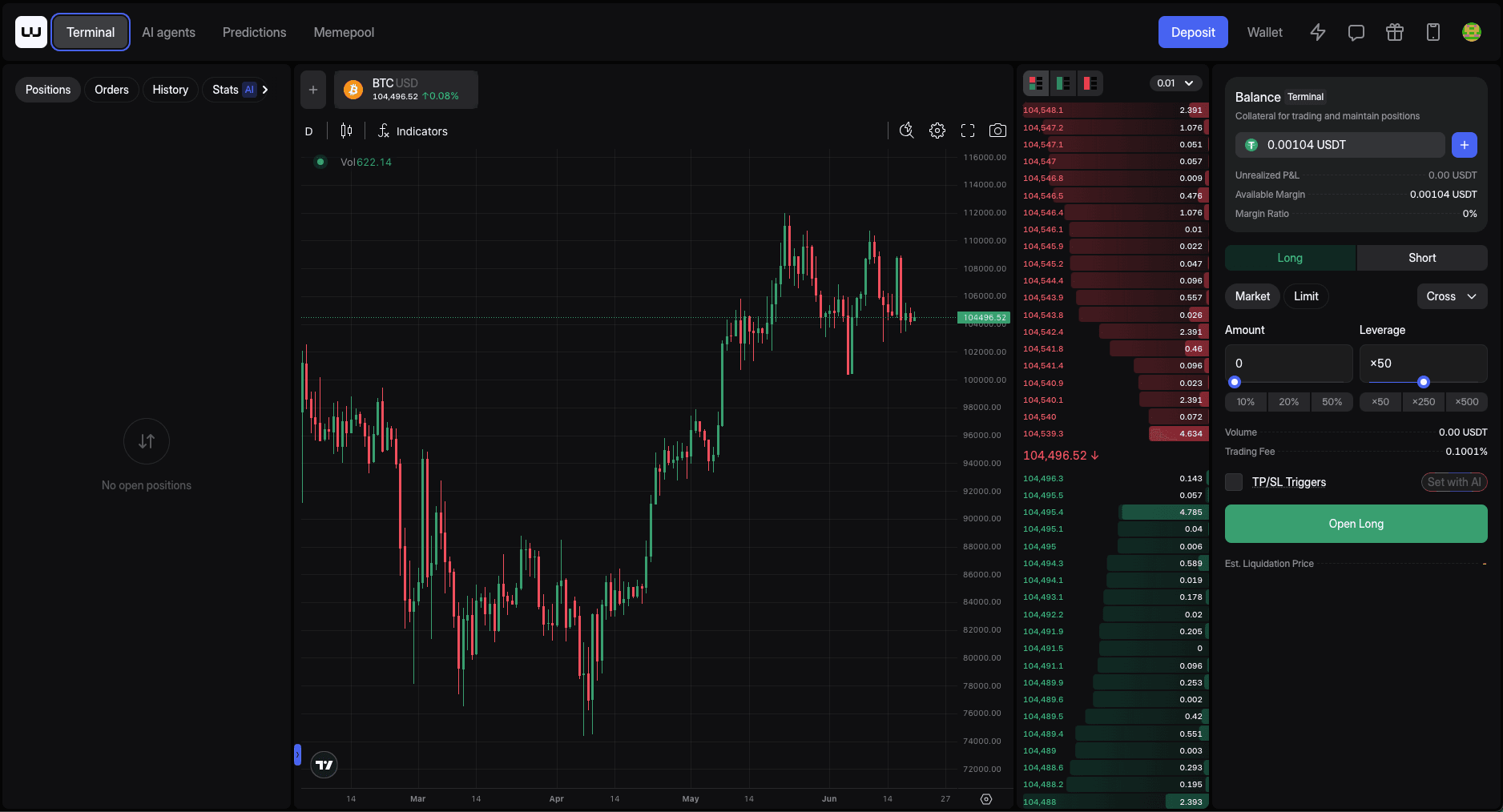Change the candlestick chart type icon
The width and height of the screenshot is (1503, 812).
(x=346, y=131)
